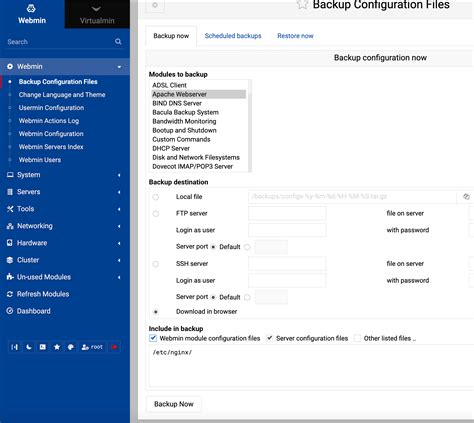Open Webmin Users menu item
Image resolution: width=474 pixels, height=423 pixels.
pyautogui.click(x=40, y=160)
